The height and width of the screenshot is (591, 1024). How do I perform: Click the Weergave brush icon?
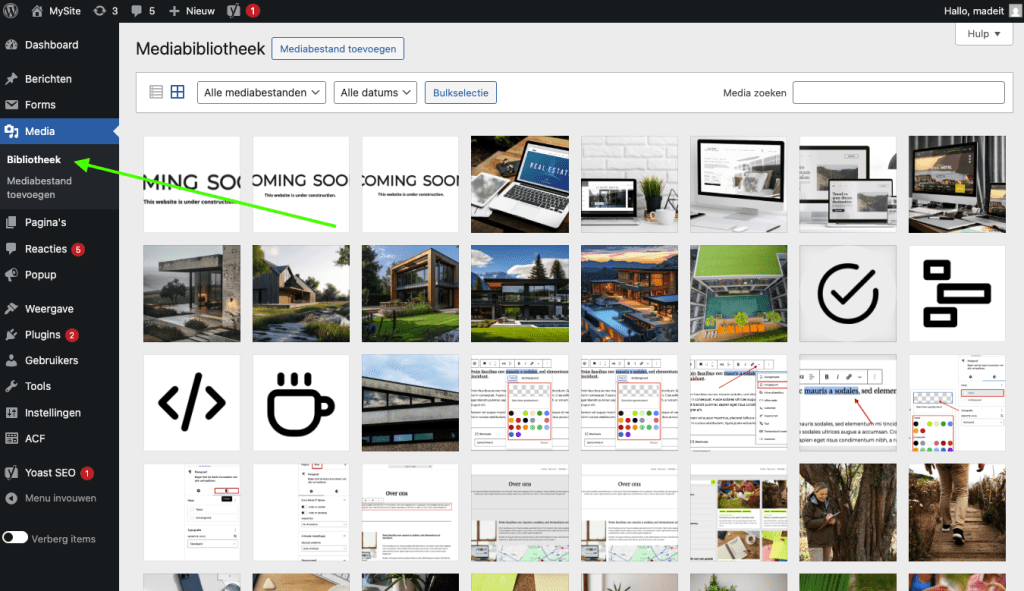[11, 309]
